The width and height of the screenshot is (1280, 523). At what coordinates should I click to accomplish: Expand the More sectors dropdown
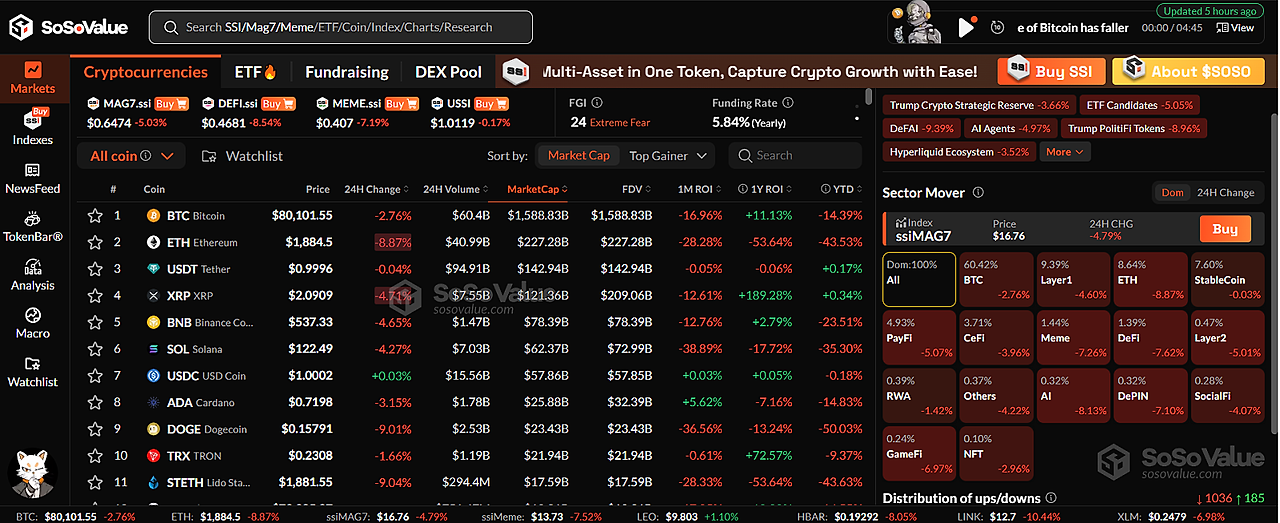[1065, 152]
